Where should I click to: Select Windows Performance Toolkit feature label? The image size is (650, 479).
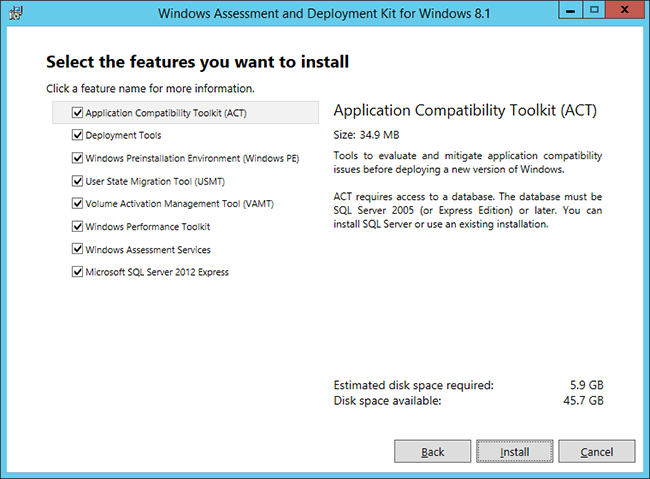pos(147,227)
